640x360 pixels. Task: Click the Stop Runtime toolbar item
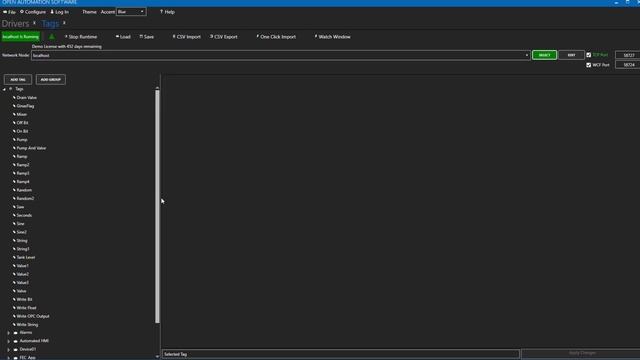click(81, 37)
